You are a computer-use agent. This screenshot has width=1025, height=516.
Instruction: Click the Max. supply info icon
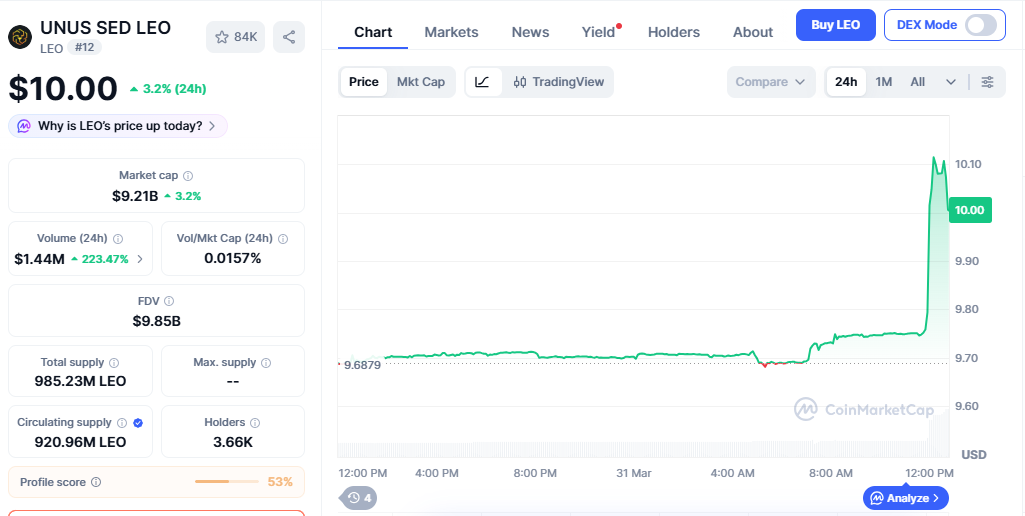266,362
